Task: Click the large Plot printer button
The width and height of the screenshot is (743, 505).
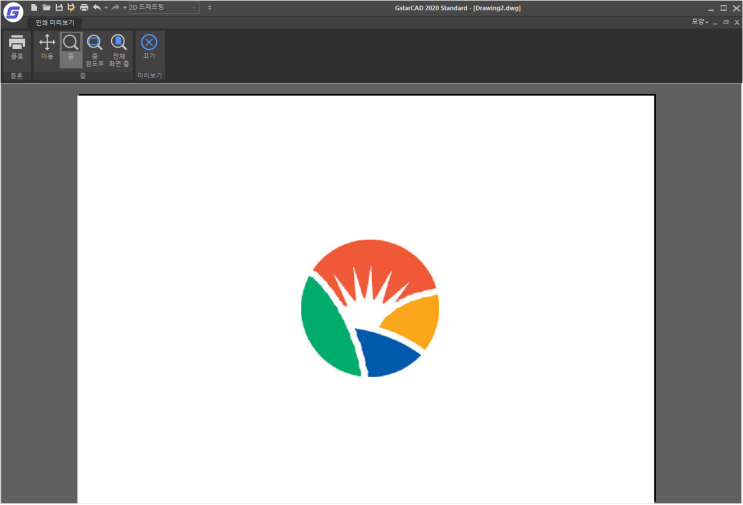Action: point(17,47)
